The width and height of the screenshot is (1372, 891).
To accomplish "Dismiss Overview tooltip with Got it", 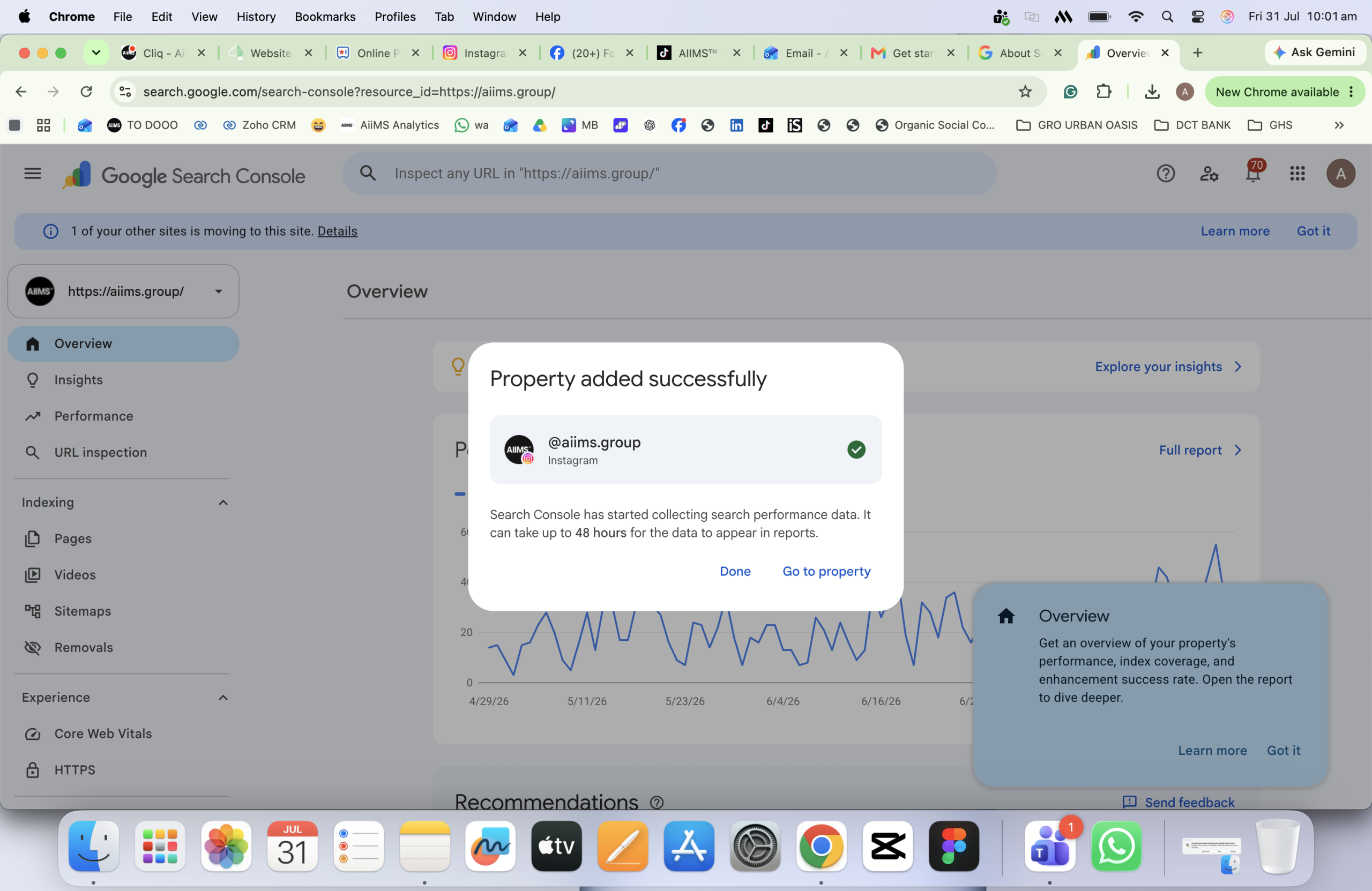I will tap(1283, 751).
